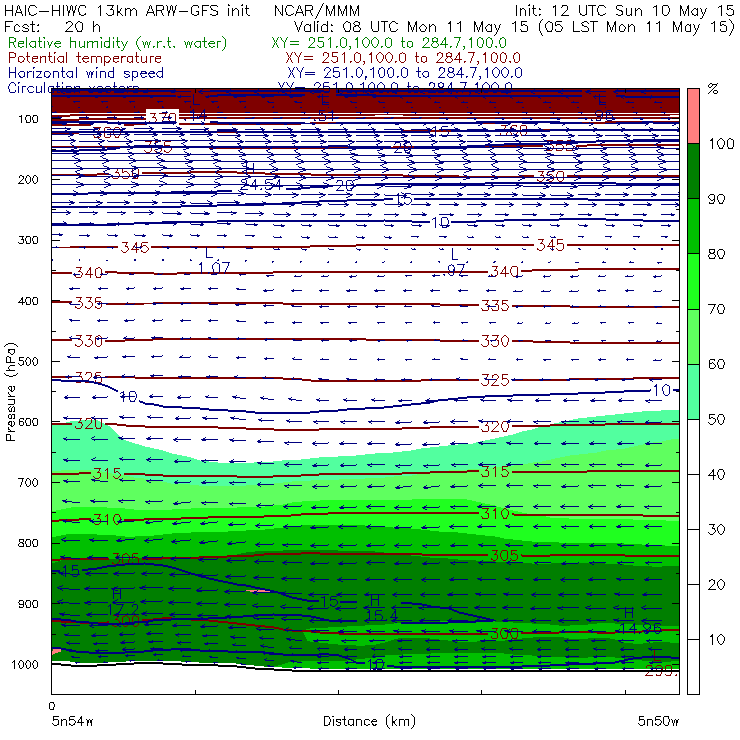Click 'Init: 12 UTC Sun 10 May 15'
The height and width of the screenshot is (740, 740).
[x=624, y=10]
